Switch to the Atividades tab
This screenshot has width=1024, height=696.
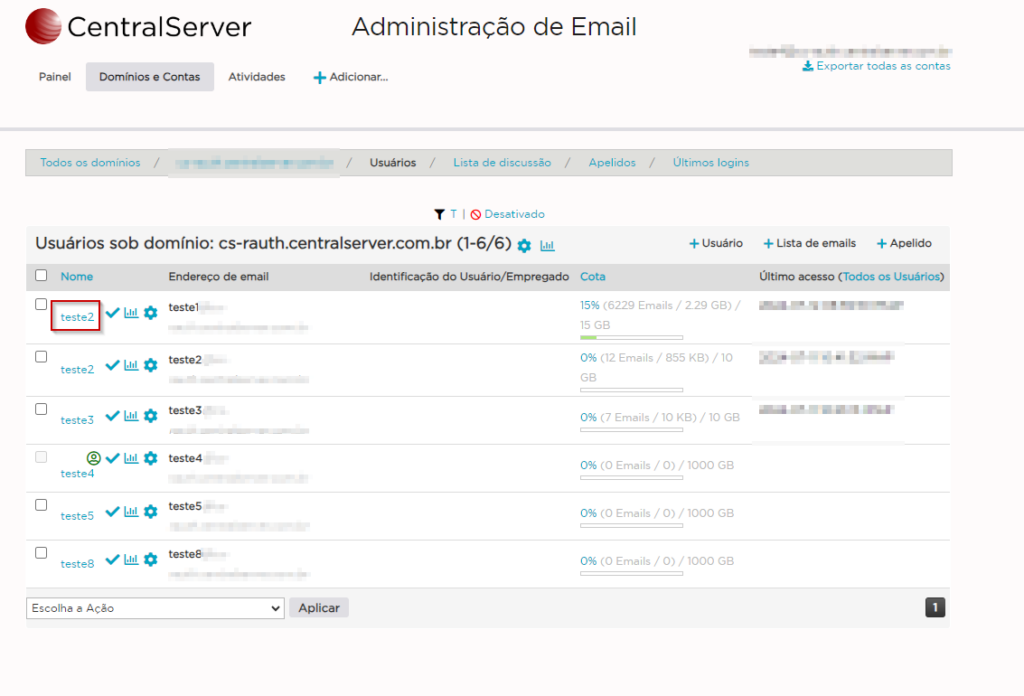256,77
